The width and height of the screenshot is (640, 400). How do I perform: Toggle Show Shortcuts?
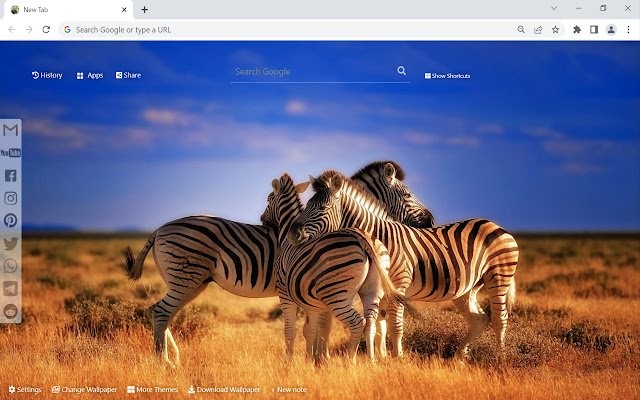point(447,76)
